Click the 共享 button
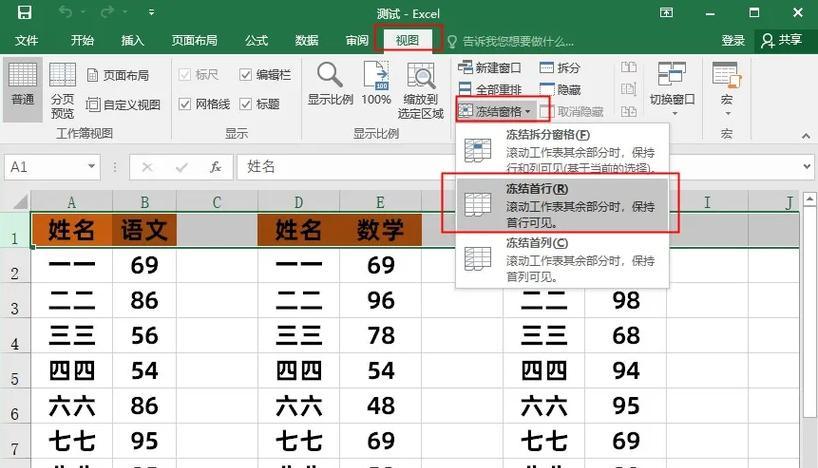Image resolution: width=818 pixels, height=468 pixels. 781,40
